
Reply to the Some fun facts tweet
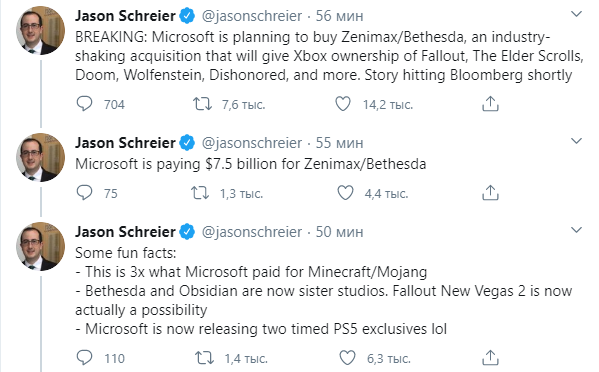click(x=84, y=358)
